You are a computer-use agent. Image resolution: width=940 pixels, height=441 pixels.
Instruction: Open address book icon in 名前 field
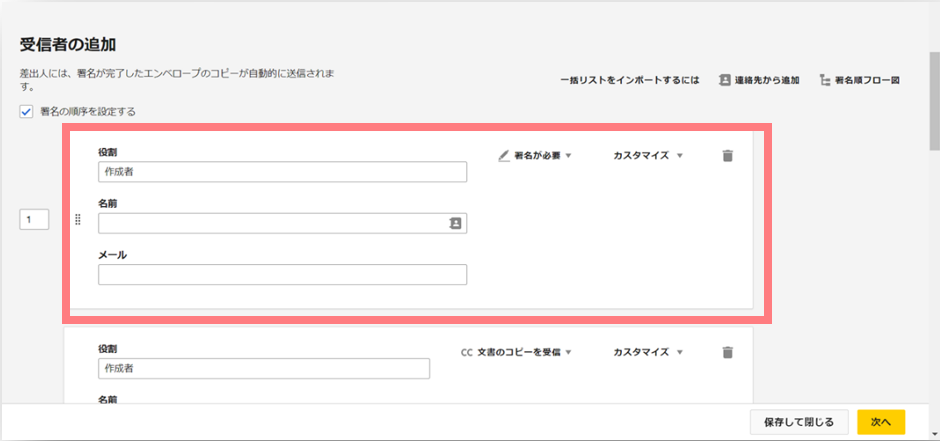(x=455, y=223)
